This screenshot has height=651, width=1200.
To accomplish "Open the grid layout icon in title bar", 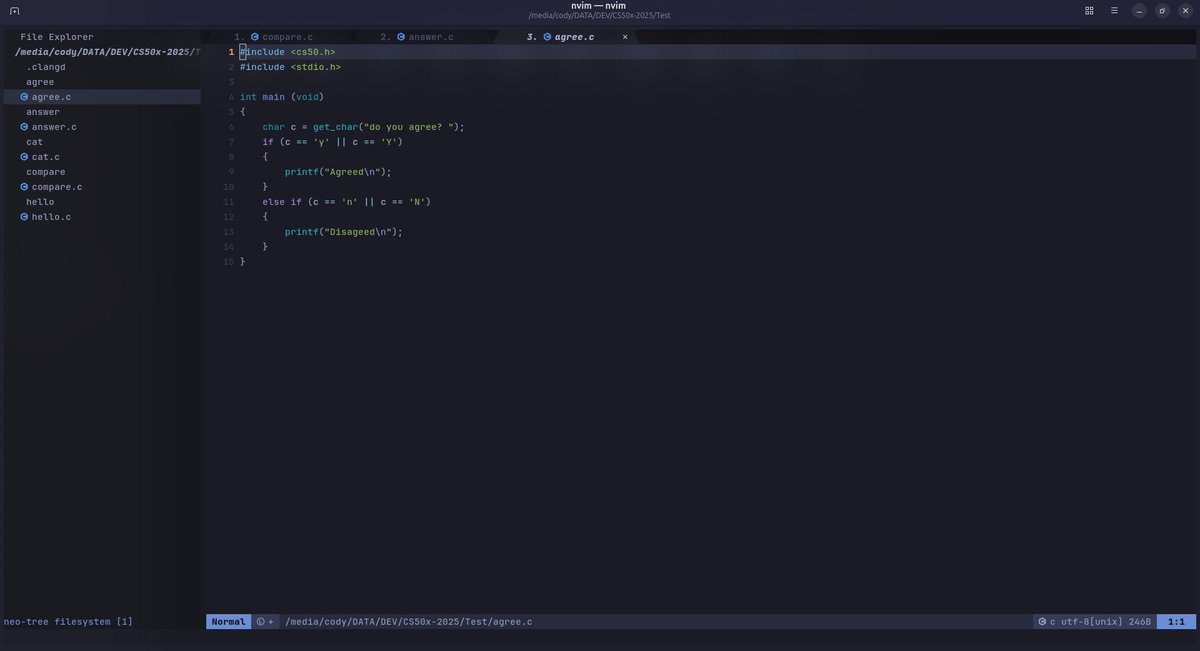I will (x=1089, y=11).
